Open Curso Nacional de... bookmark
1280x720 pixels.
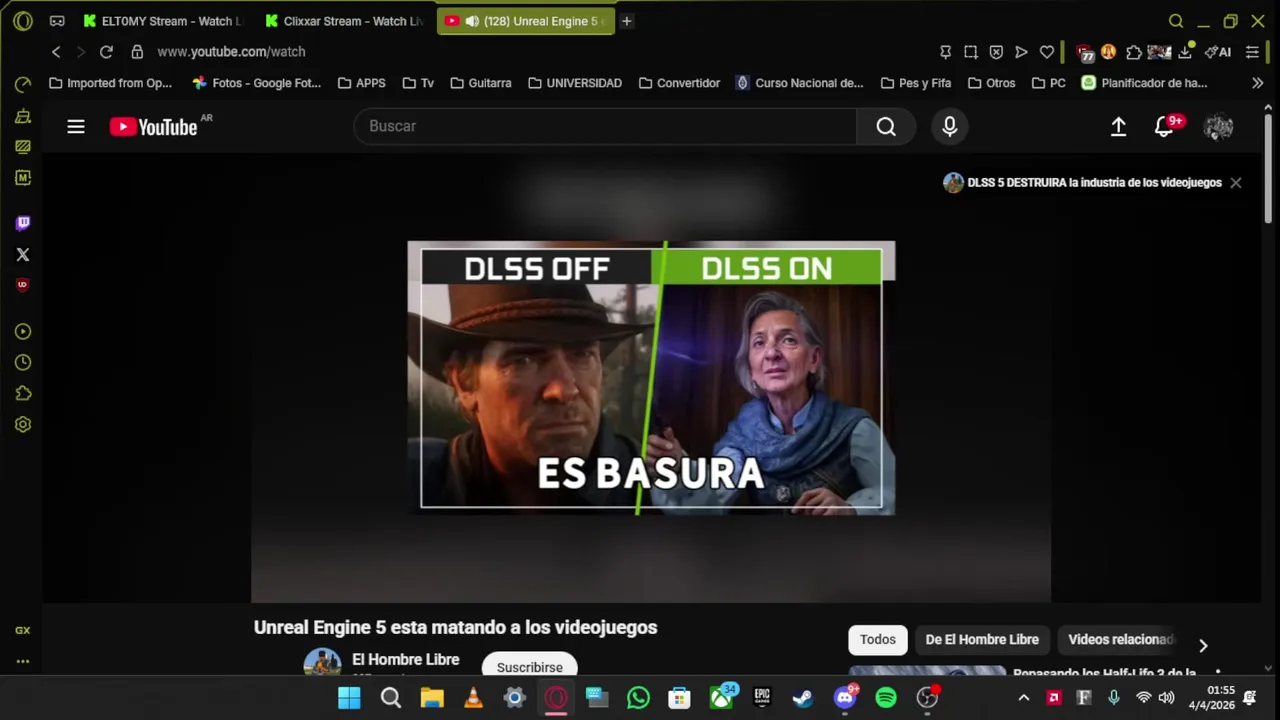pyautogui.click(x=800, y=83)
